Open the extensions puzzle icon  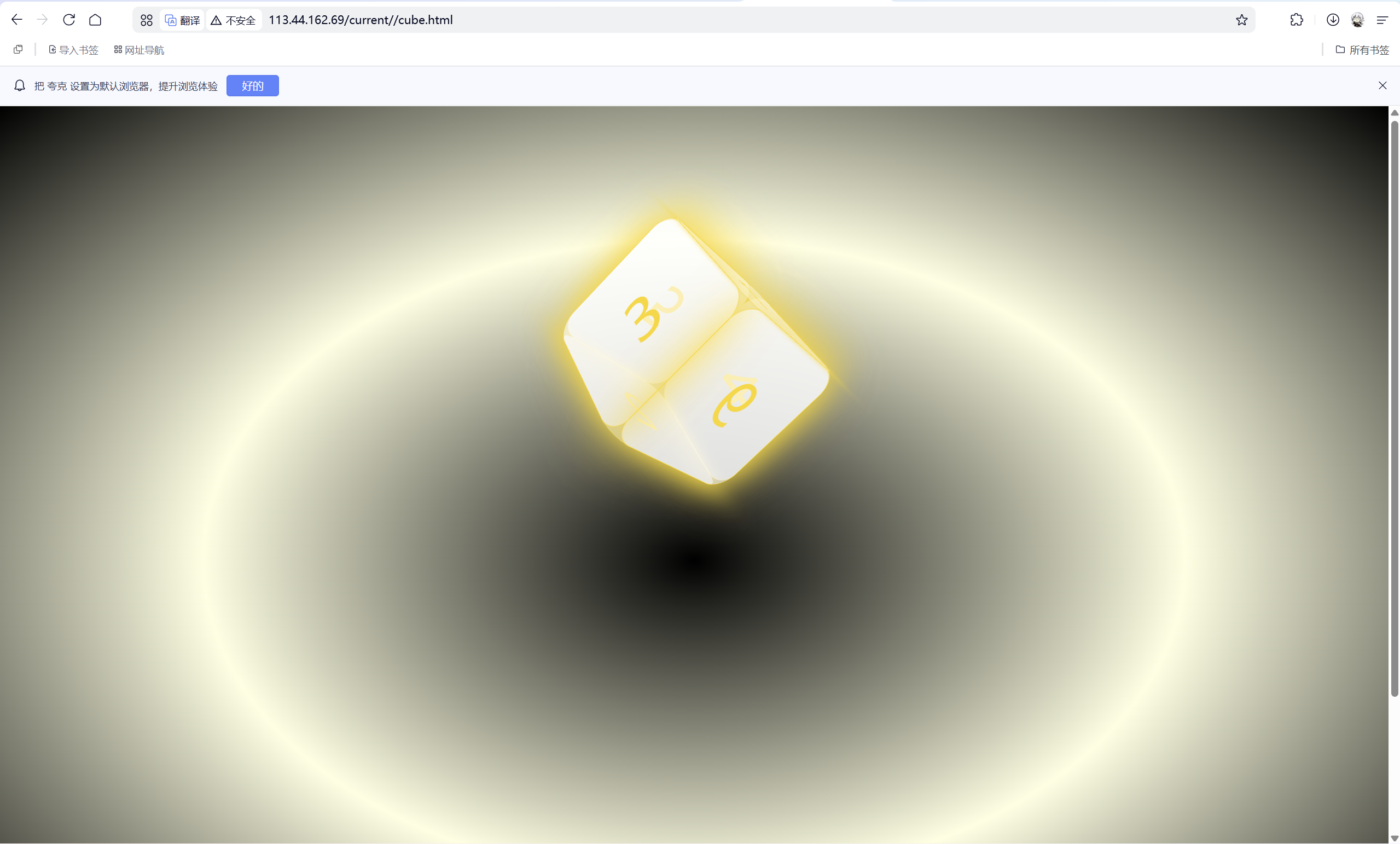tap(1297, 20)
